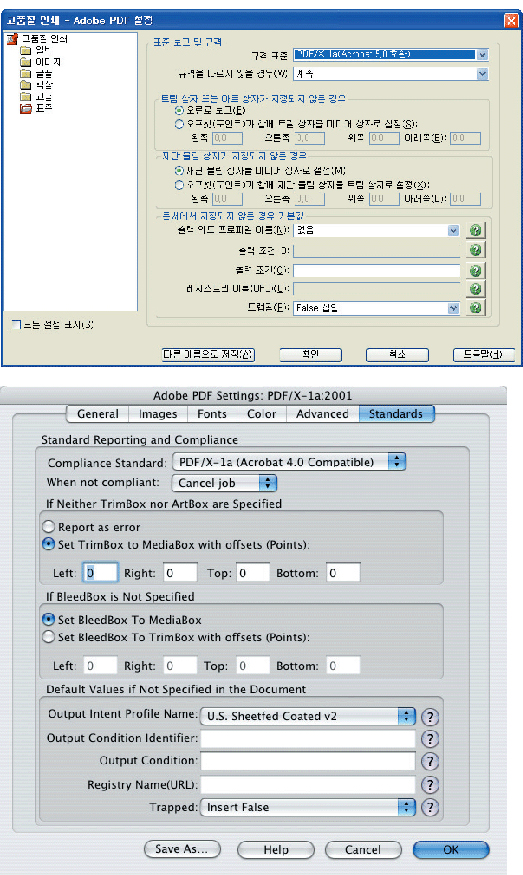Open the Advanced (고급) folder in Korean dialog tree
Viewport: 523px width, 875px height.
coord(25,97)
